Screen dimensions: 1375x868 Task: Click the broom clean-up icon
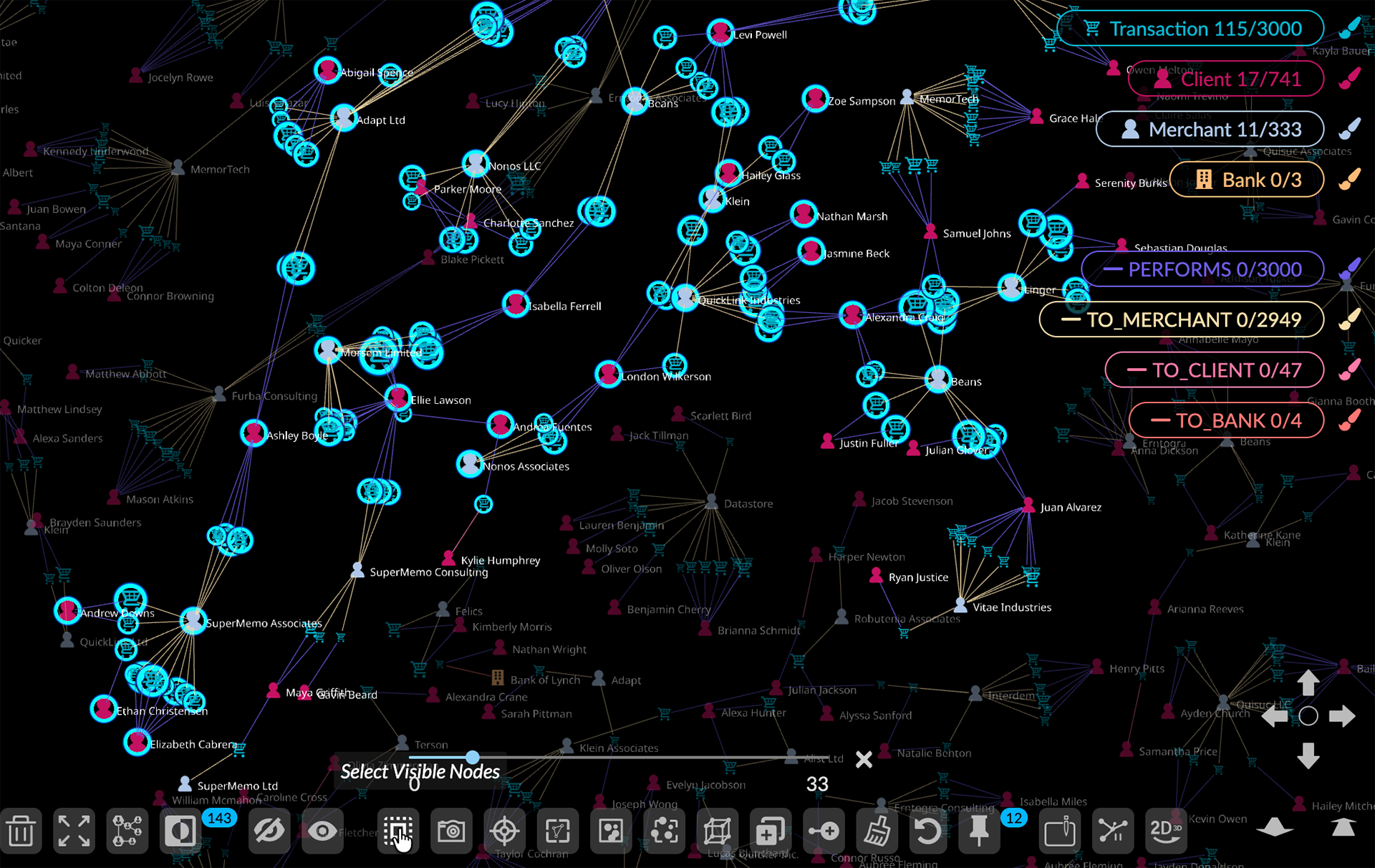[x=876, y=831]
